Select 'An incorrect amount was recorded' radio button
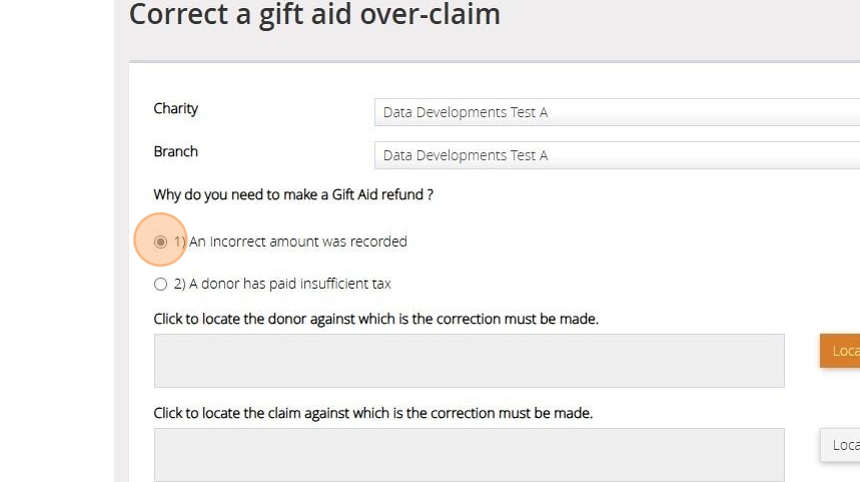Screen dimensions: 860x482 (x=161, y=241)
